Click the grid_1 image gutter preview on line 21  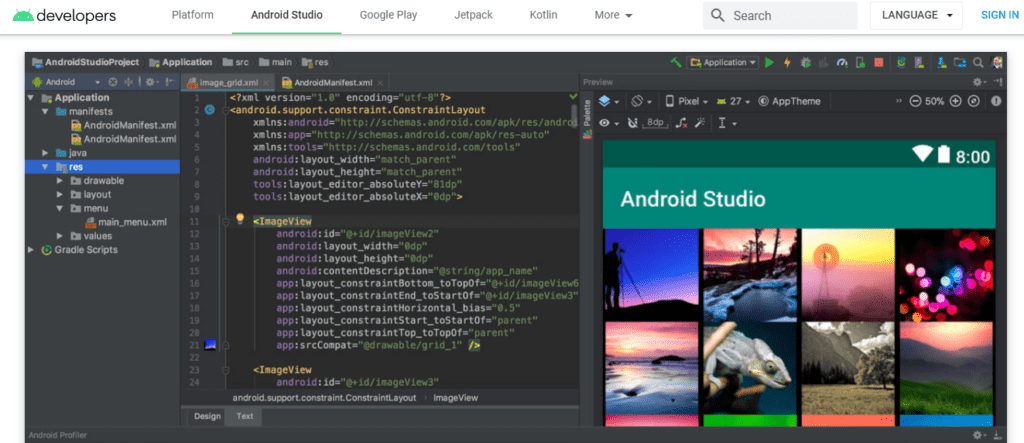click(210, 344)
